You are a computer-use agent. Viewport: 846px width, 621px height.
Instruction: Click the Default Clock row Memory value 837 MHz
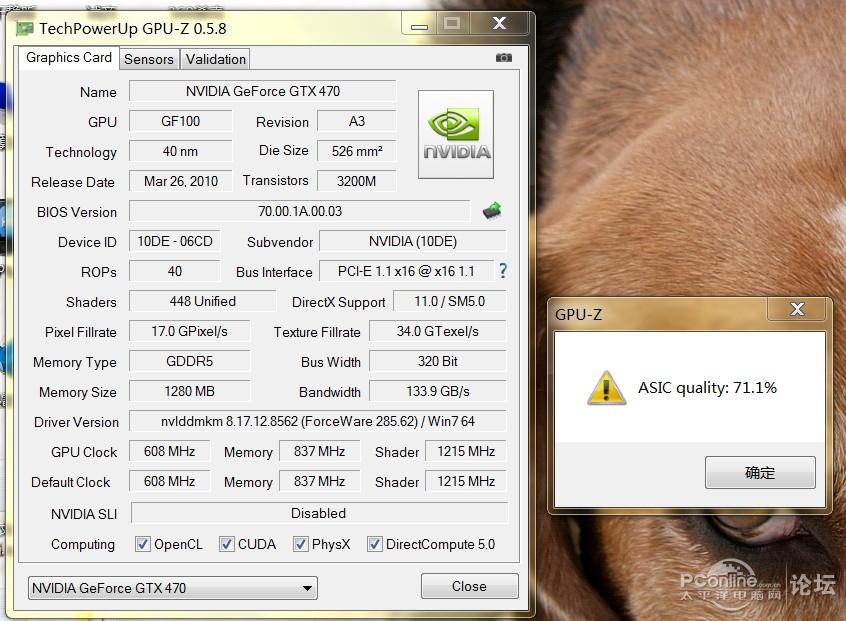(319, 481)
